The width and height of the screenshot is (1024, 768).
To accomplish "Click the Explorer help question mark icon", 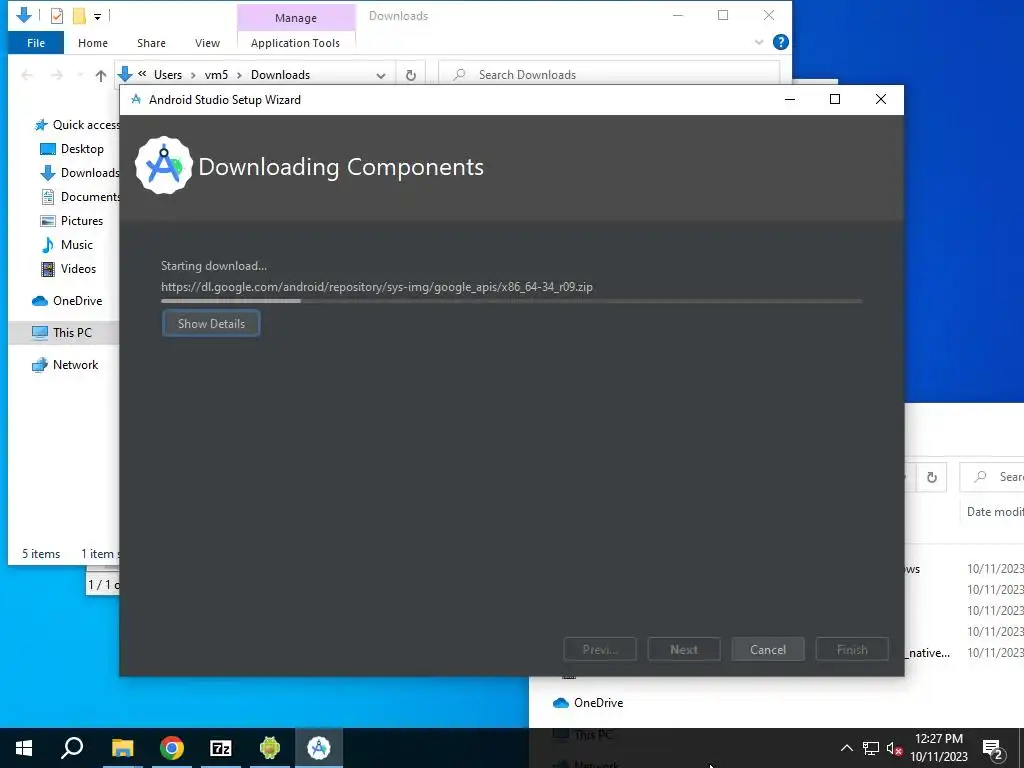I will (780, 42).
